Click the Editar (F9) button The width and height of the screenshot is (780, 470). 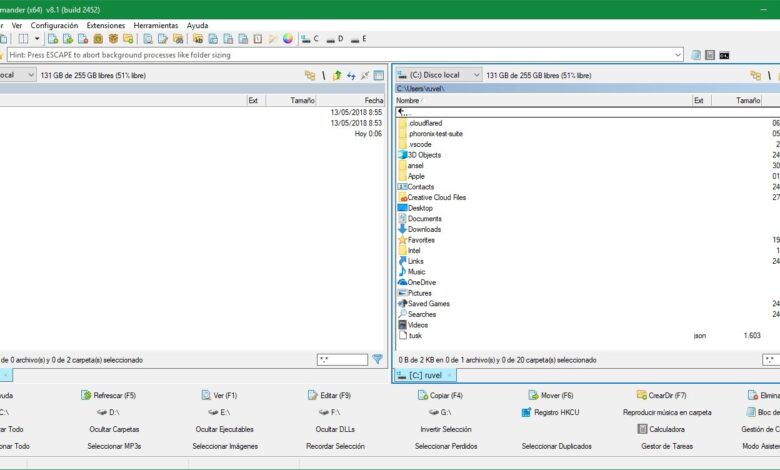click(329, 395)
